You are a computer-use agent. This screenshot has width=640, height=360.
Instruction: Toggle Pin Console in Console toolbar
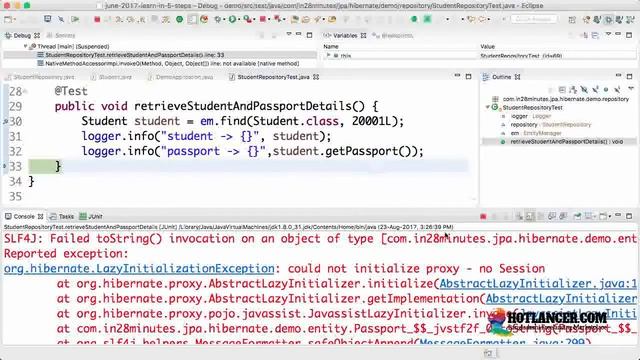click(x=577, y=216)
